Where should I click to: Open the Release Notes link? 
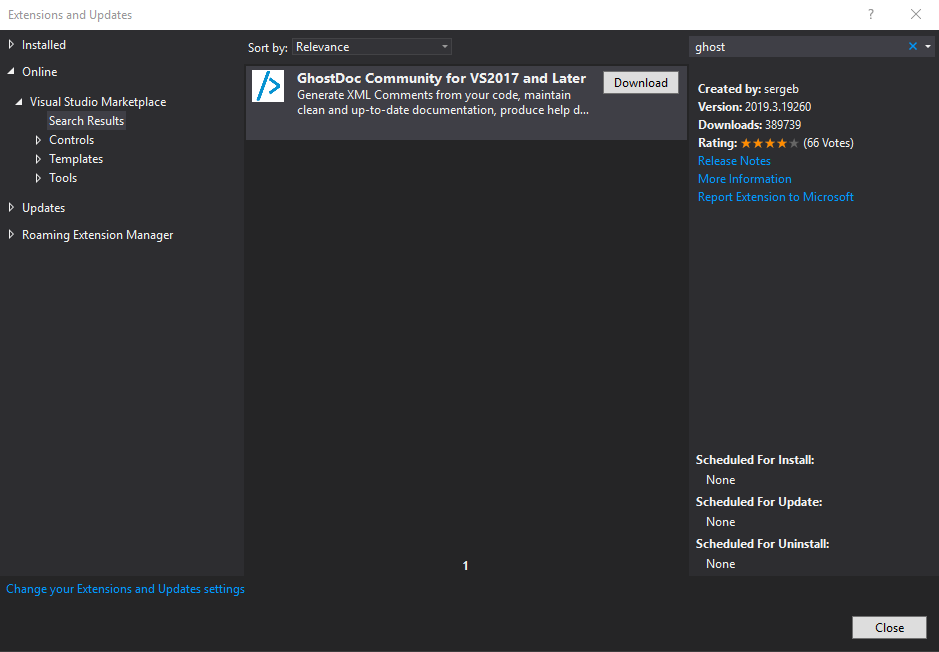pyautogui.click(x=734, y=160)
